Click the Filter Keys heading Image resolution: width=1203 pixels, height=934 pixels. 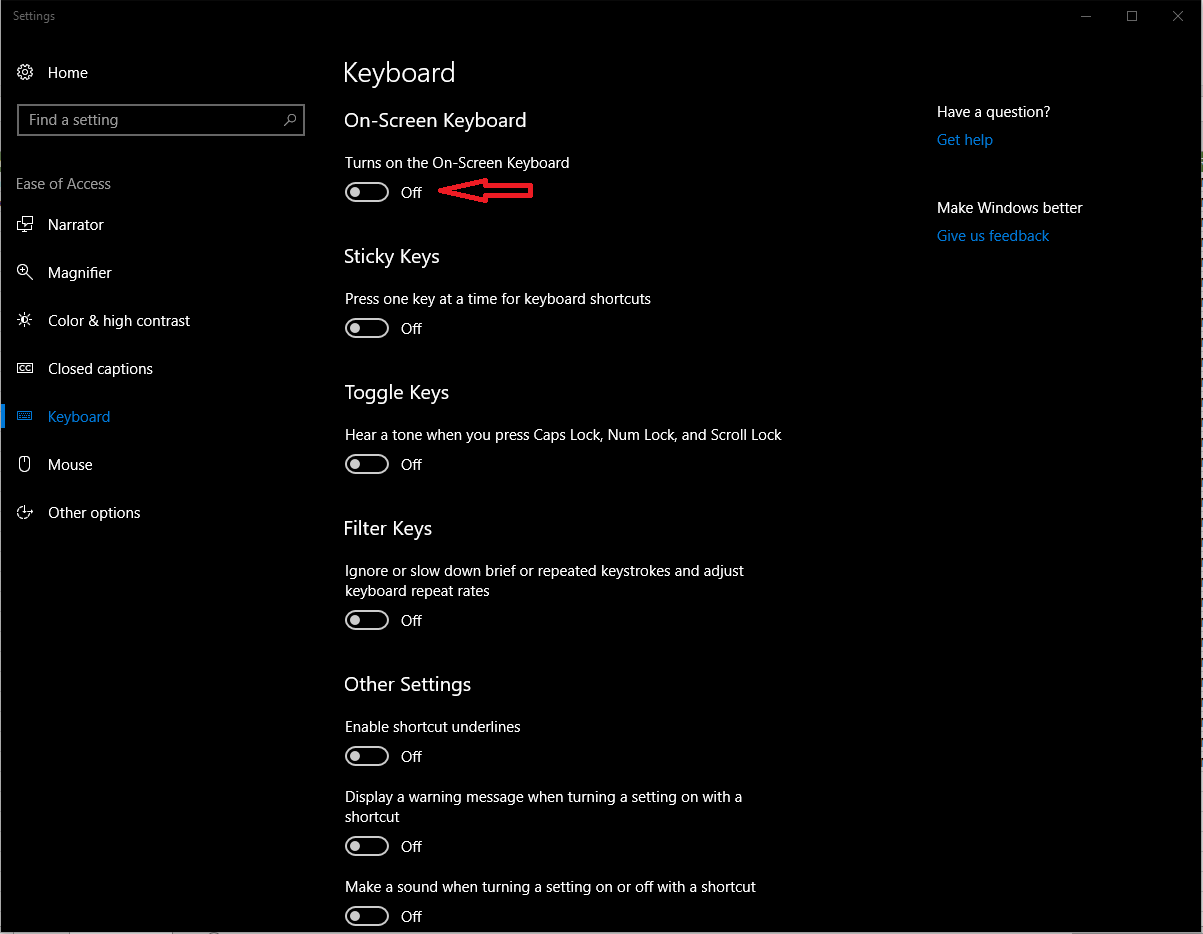point(388,529)
